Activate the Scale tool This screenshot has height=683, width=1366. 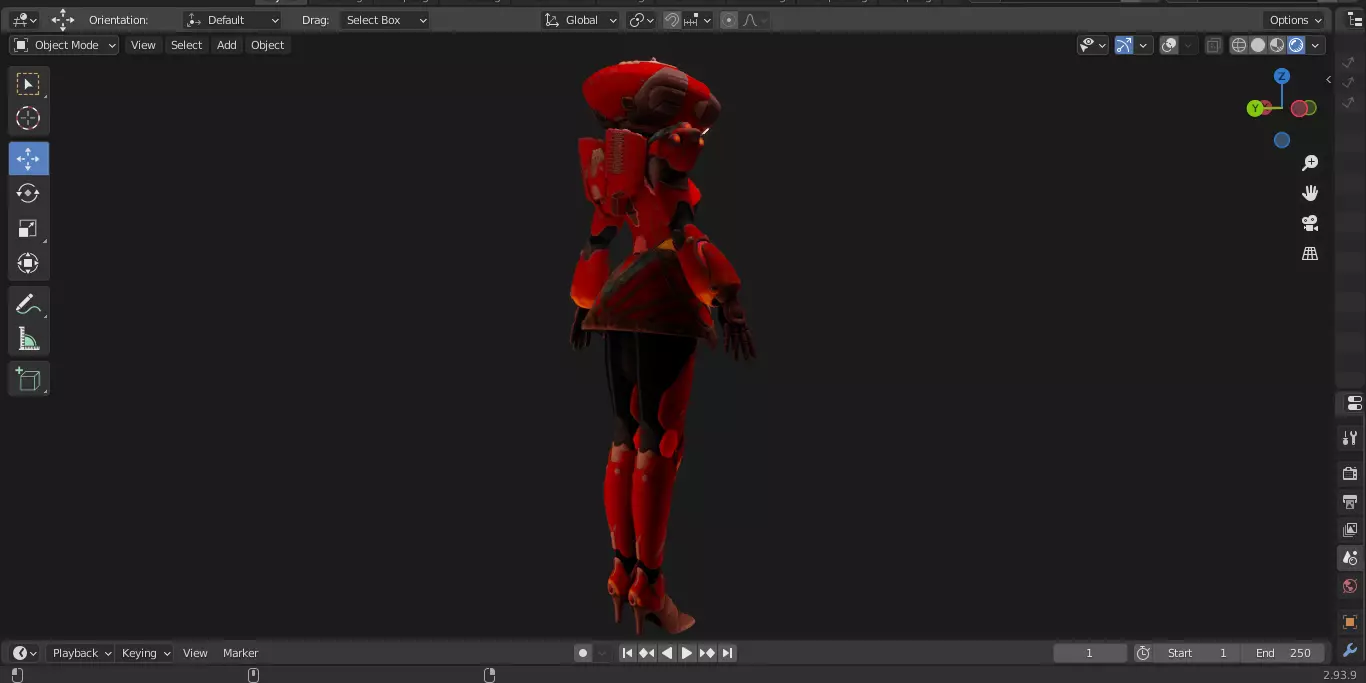point(28,229)
